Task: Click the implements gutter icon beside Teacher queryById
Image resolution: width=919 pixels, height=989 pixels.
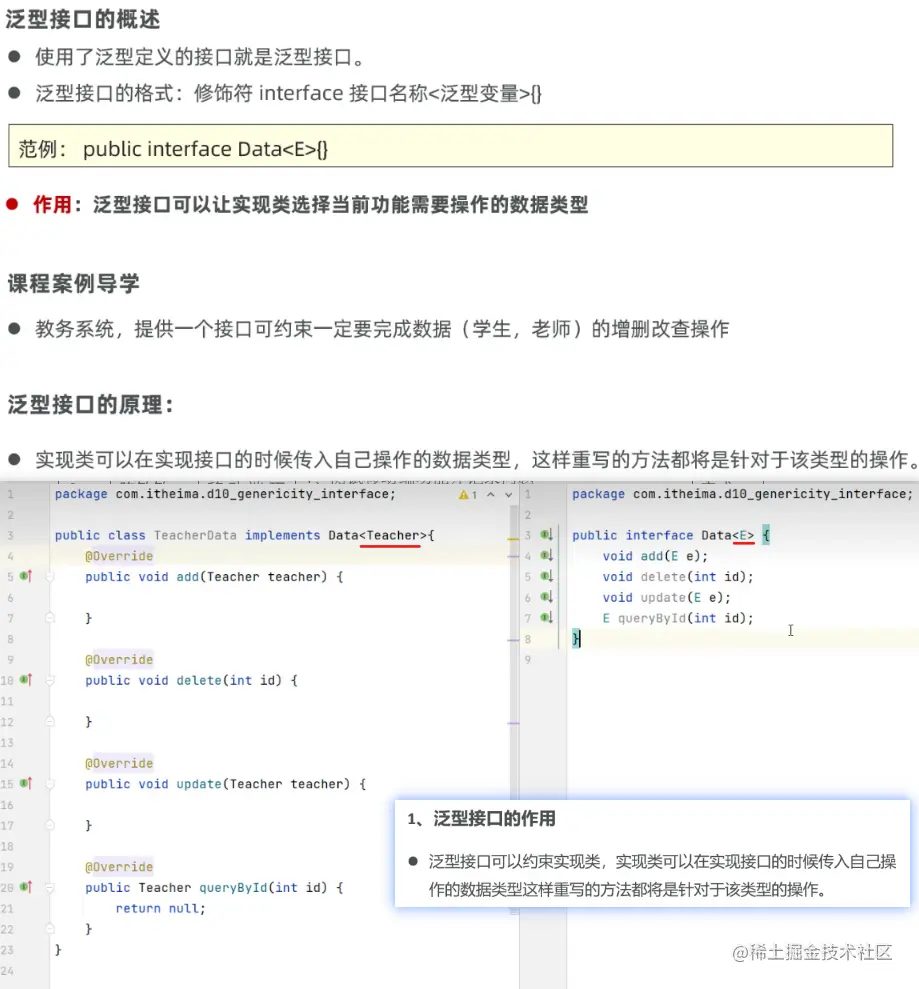Action: click(x=26, y=887)
